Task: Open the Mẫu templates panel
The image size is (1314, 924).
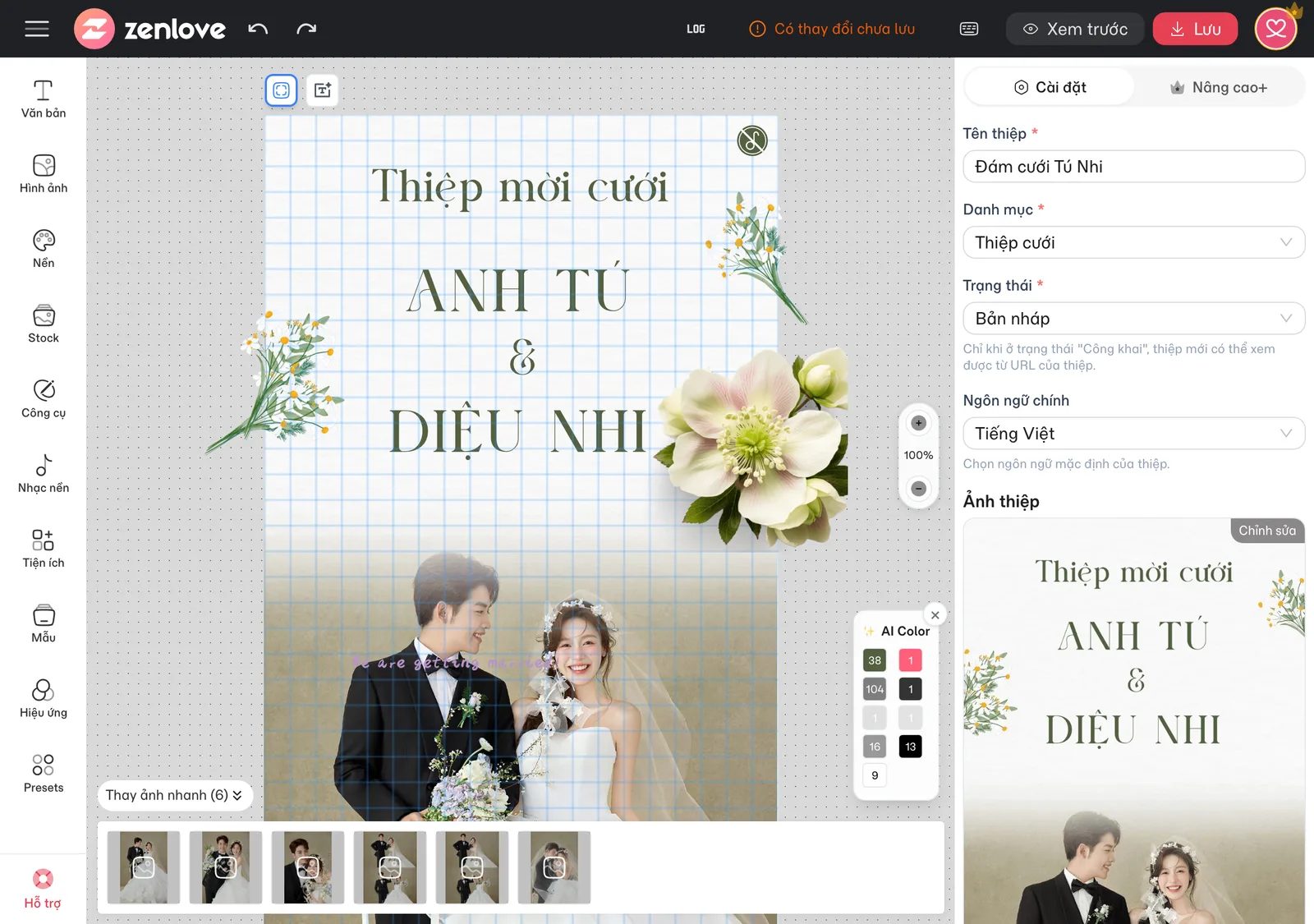Action: 44,623
